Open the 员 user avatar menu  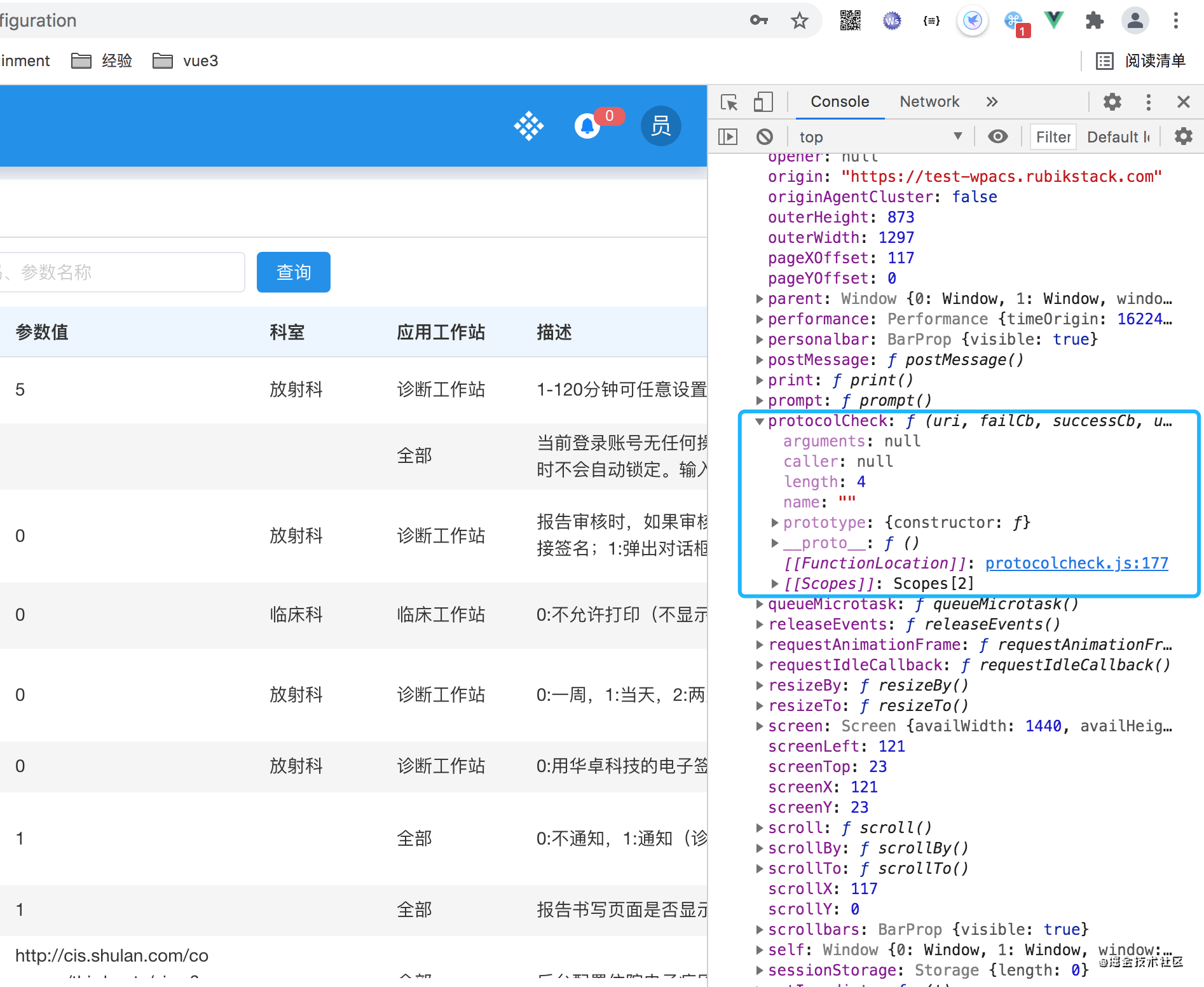661,126
